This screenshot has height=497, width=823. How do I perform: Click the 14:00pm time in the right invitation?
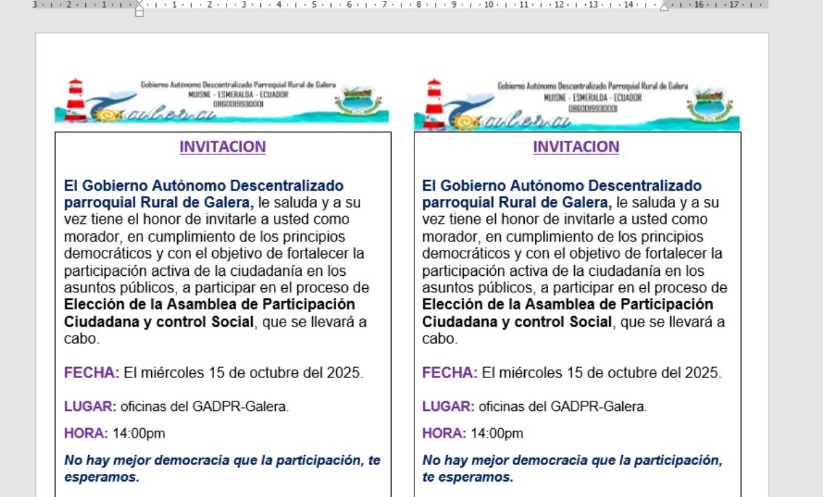pos(498,433)
